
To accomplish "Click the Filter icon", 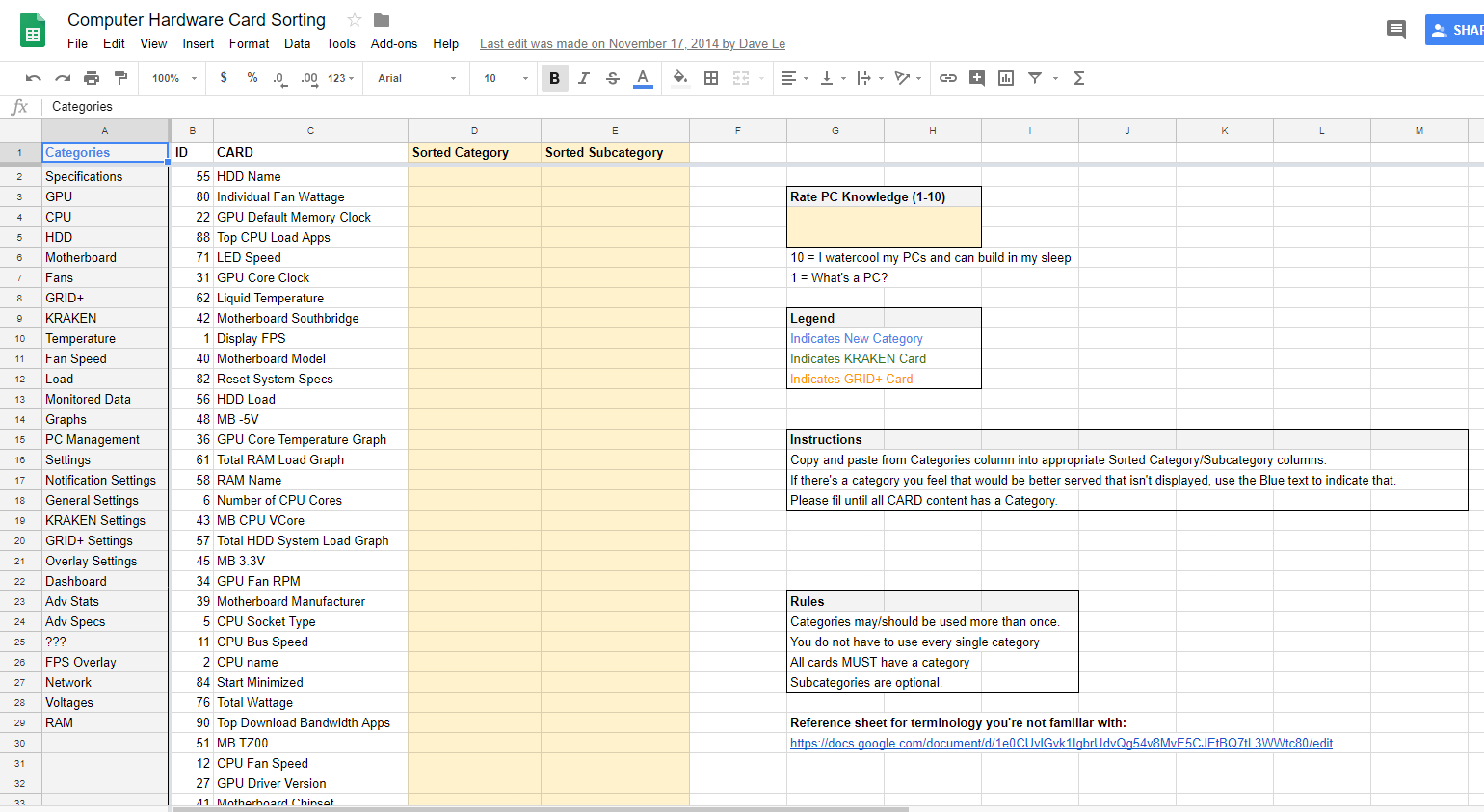I will tap(1035, 78).
